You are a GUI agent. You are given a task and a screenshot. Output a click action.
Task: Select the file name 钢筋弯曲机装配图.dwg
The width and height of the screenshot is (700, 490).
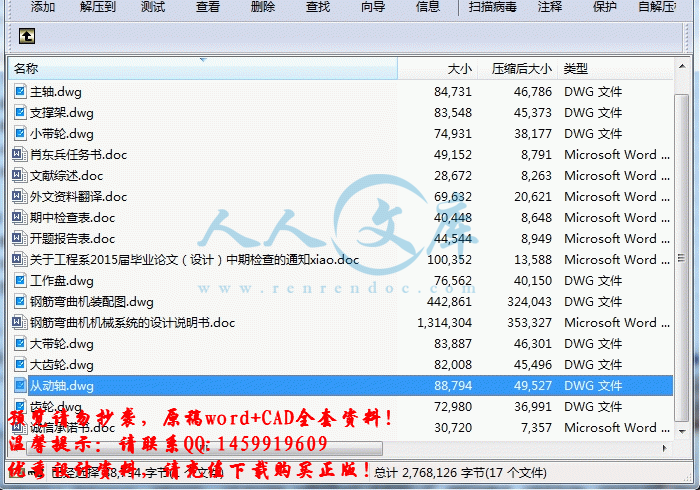(92, 302)
